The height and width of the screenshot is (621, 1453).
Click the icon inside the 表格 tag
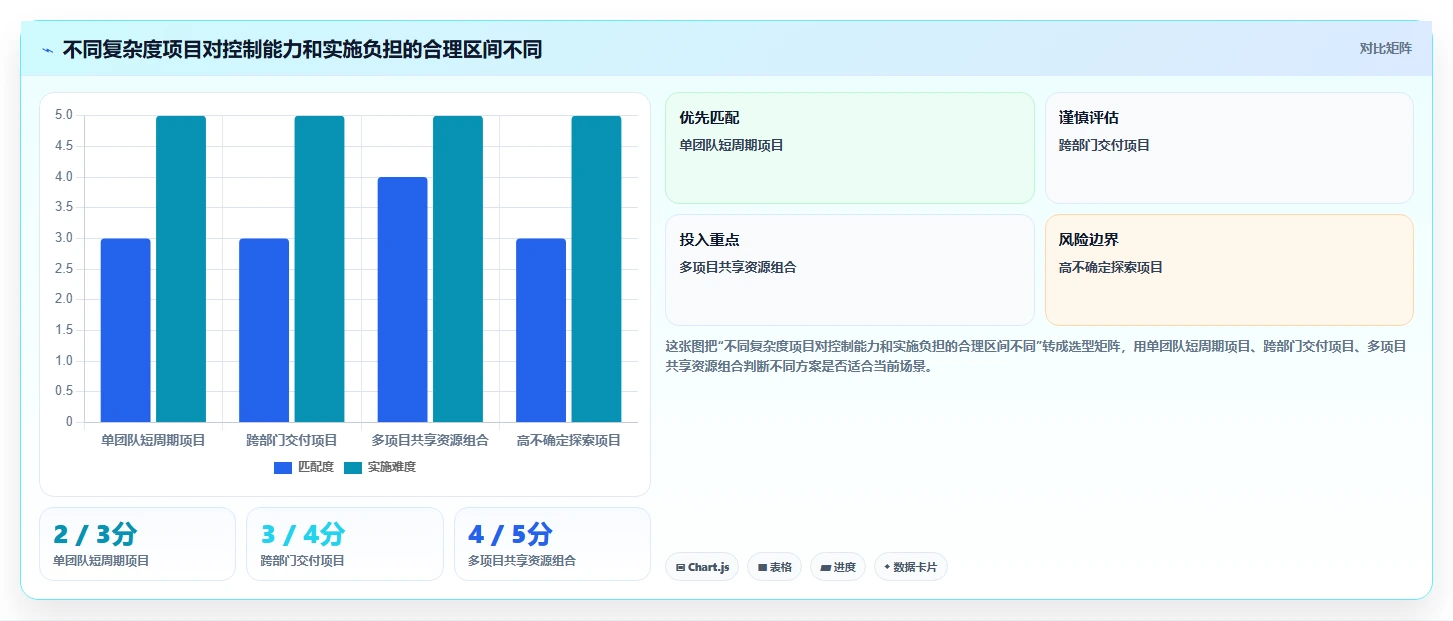(x=762, y=567)
